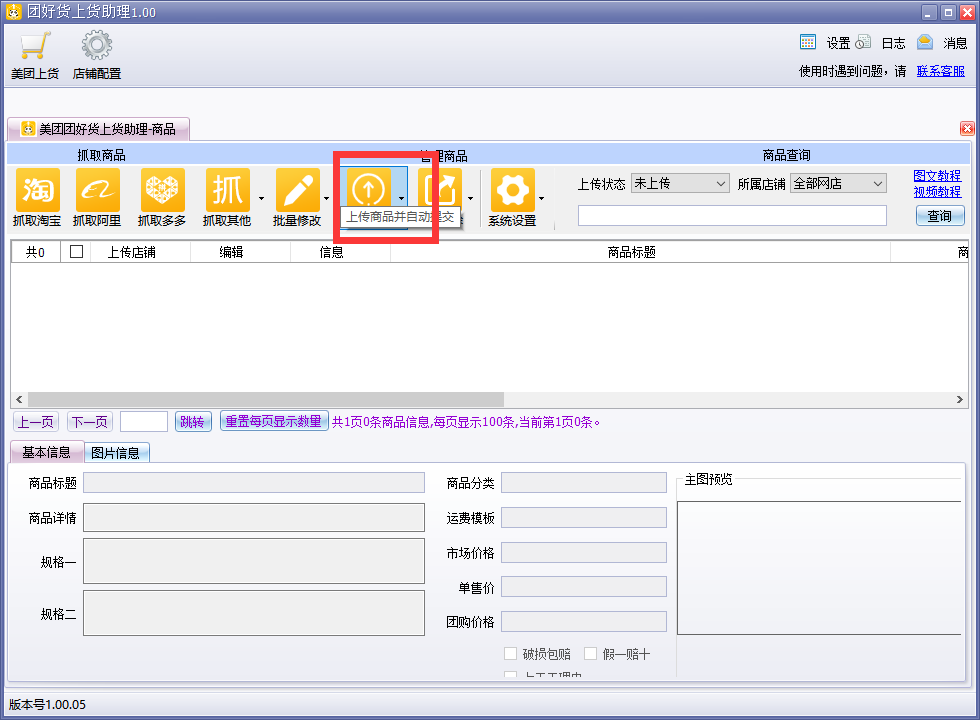980x720 pixels.
Task: Check the 破损包赔 checkbox
Action: (x=511, y=654)
